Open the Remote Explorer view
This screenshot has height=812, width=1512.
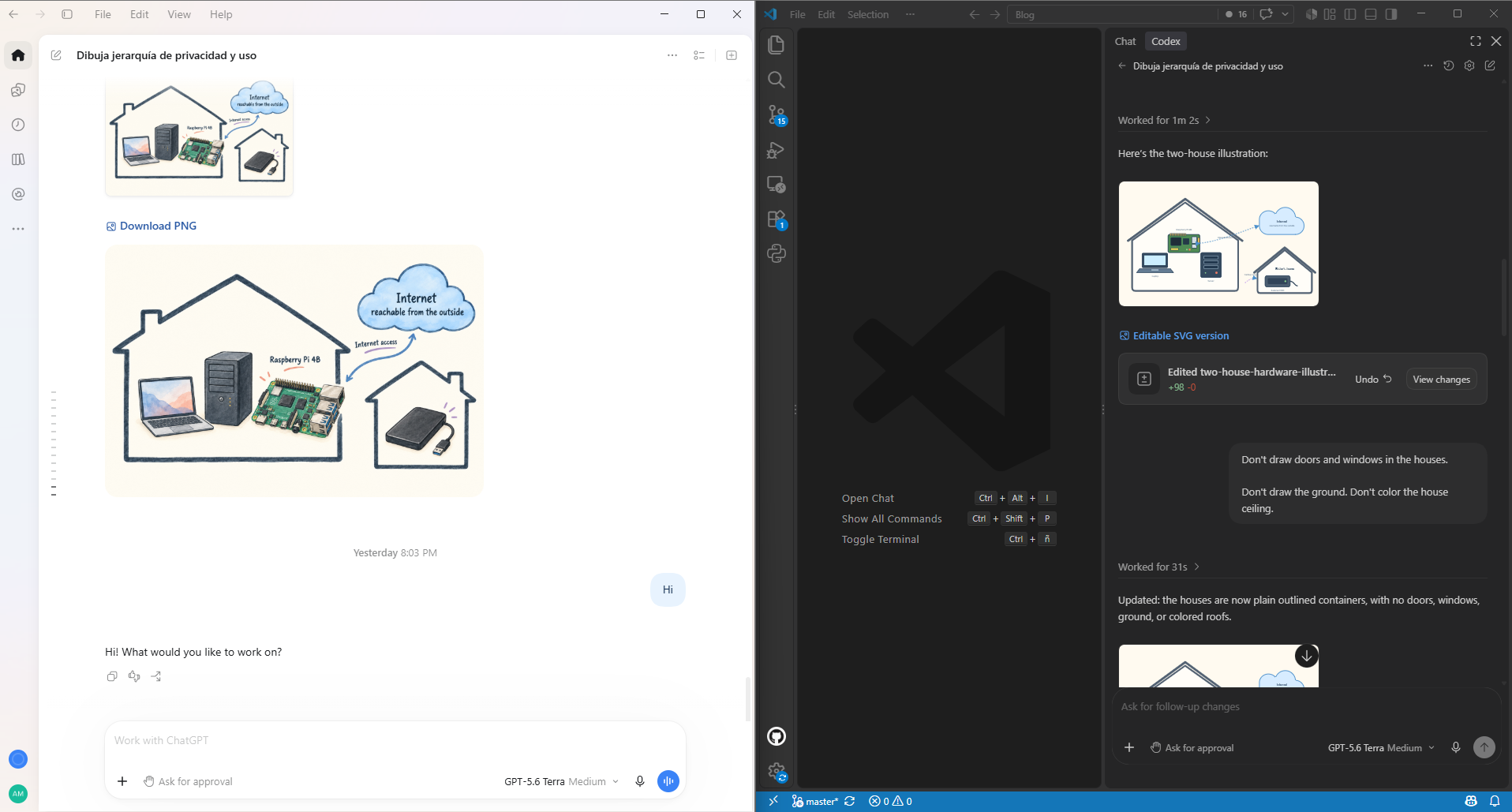coord(777,185)
